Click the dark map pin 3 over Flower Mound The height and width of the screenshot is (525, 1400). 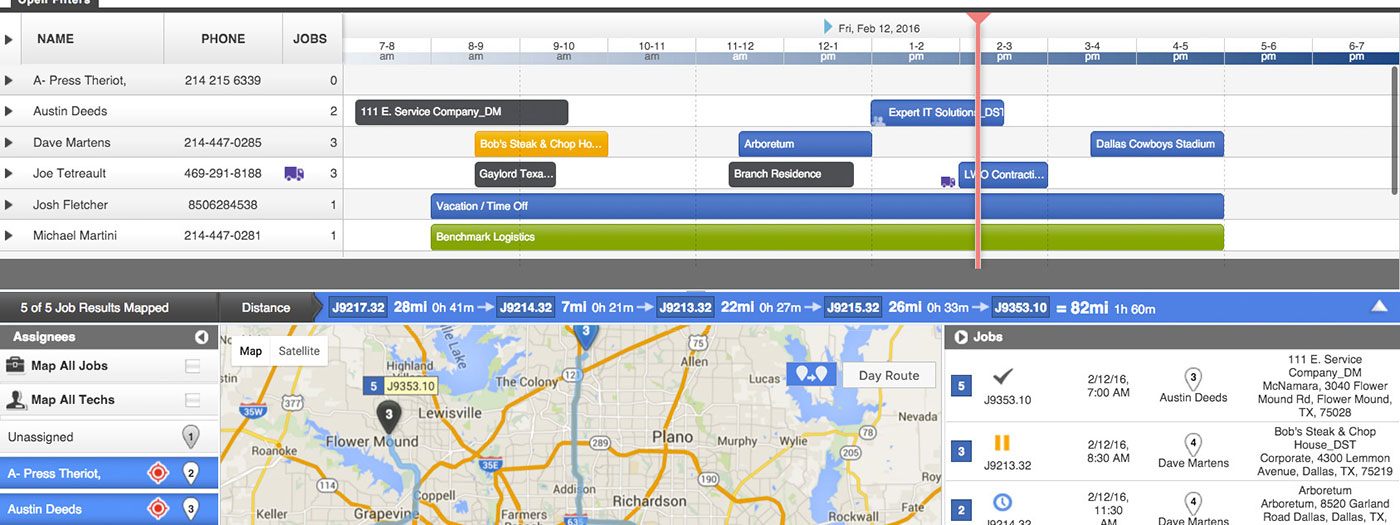pyautogui.click(x=388, y=416)
